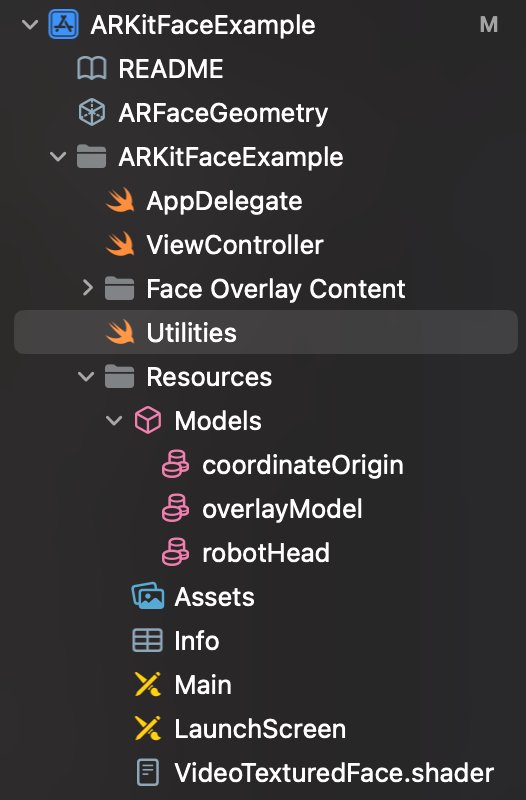Click the Models scene catalog cube icon
The width and height of the screenshot is (526, 800).
pos(148,420)
